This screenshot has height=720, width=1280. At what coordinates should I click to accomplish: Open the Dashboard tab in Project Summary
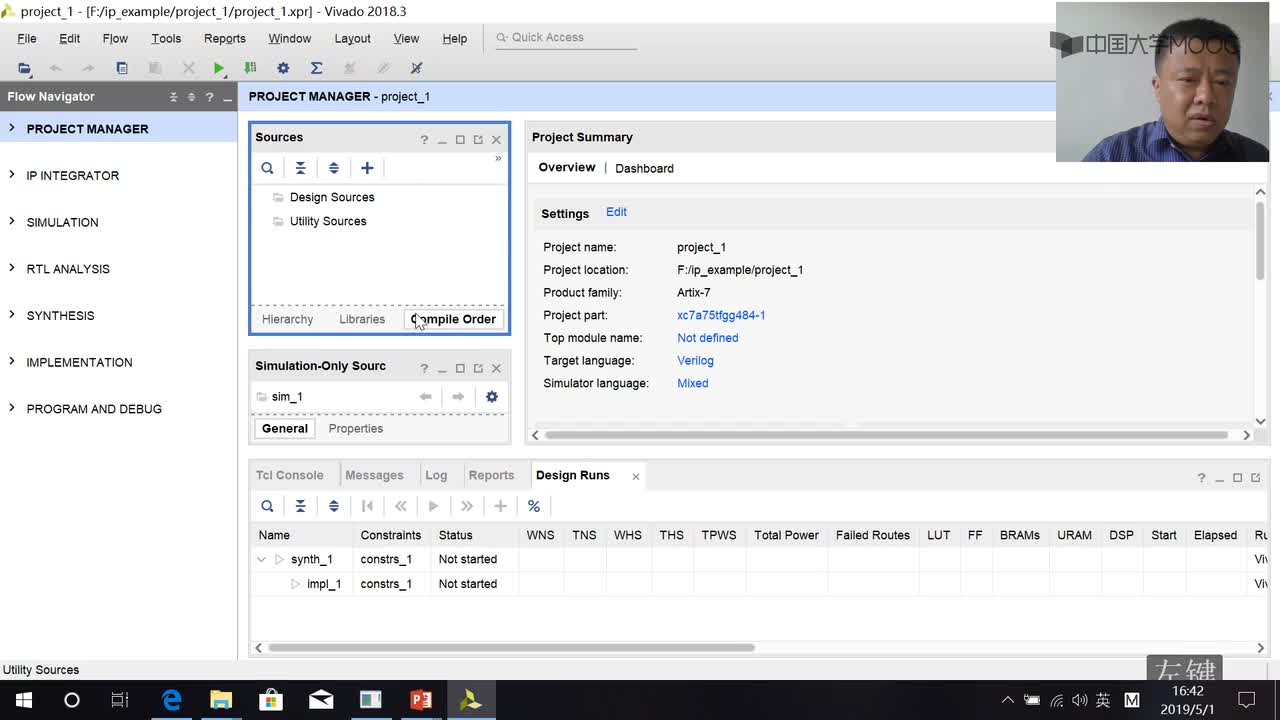click(644, 168)
